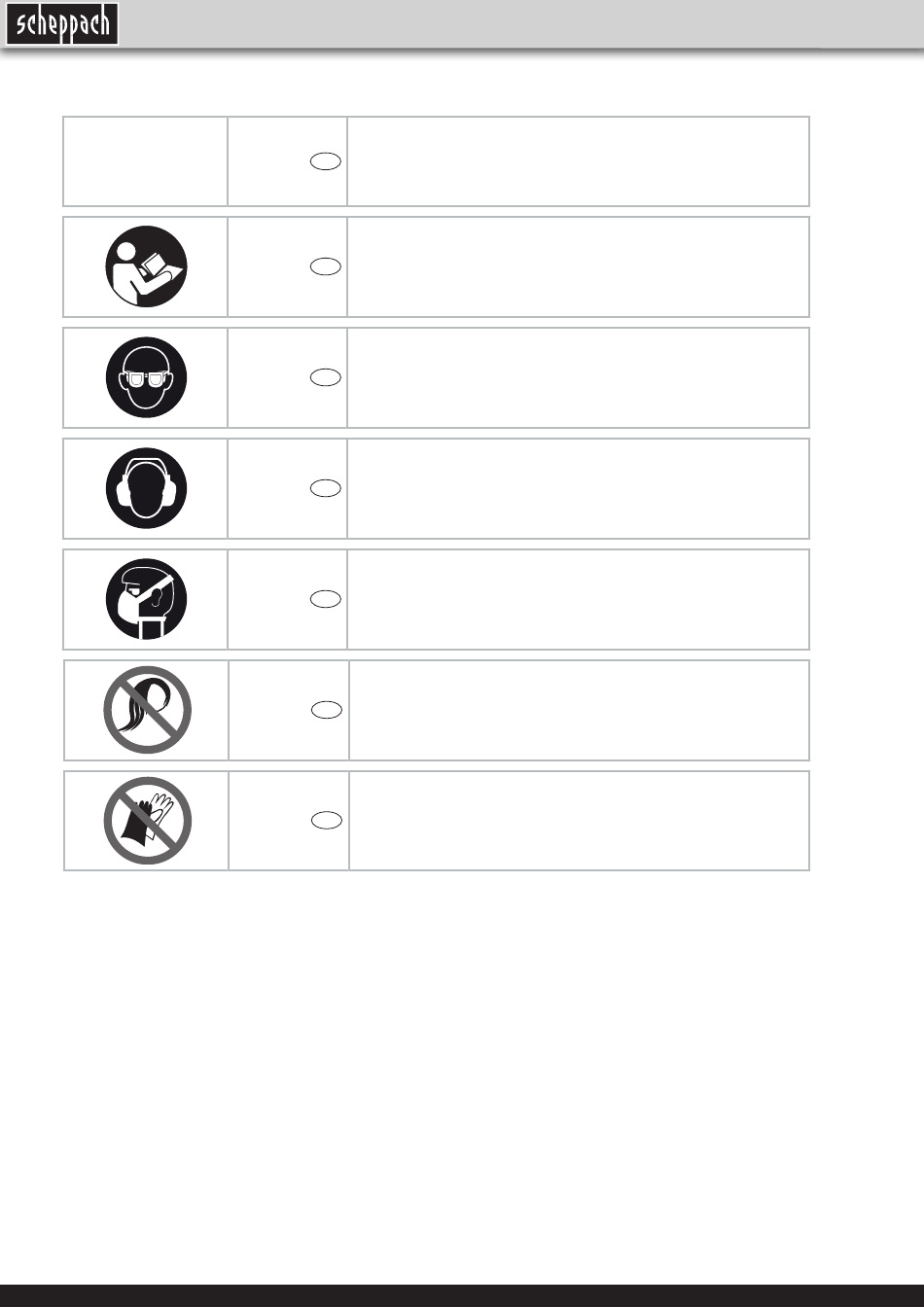Select the no gloves prohibition symbol
Viewport: 924px width, 1307px height.
147,821
